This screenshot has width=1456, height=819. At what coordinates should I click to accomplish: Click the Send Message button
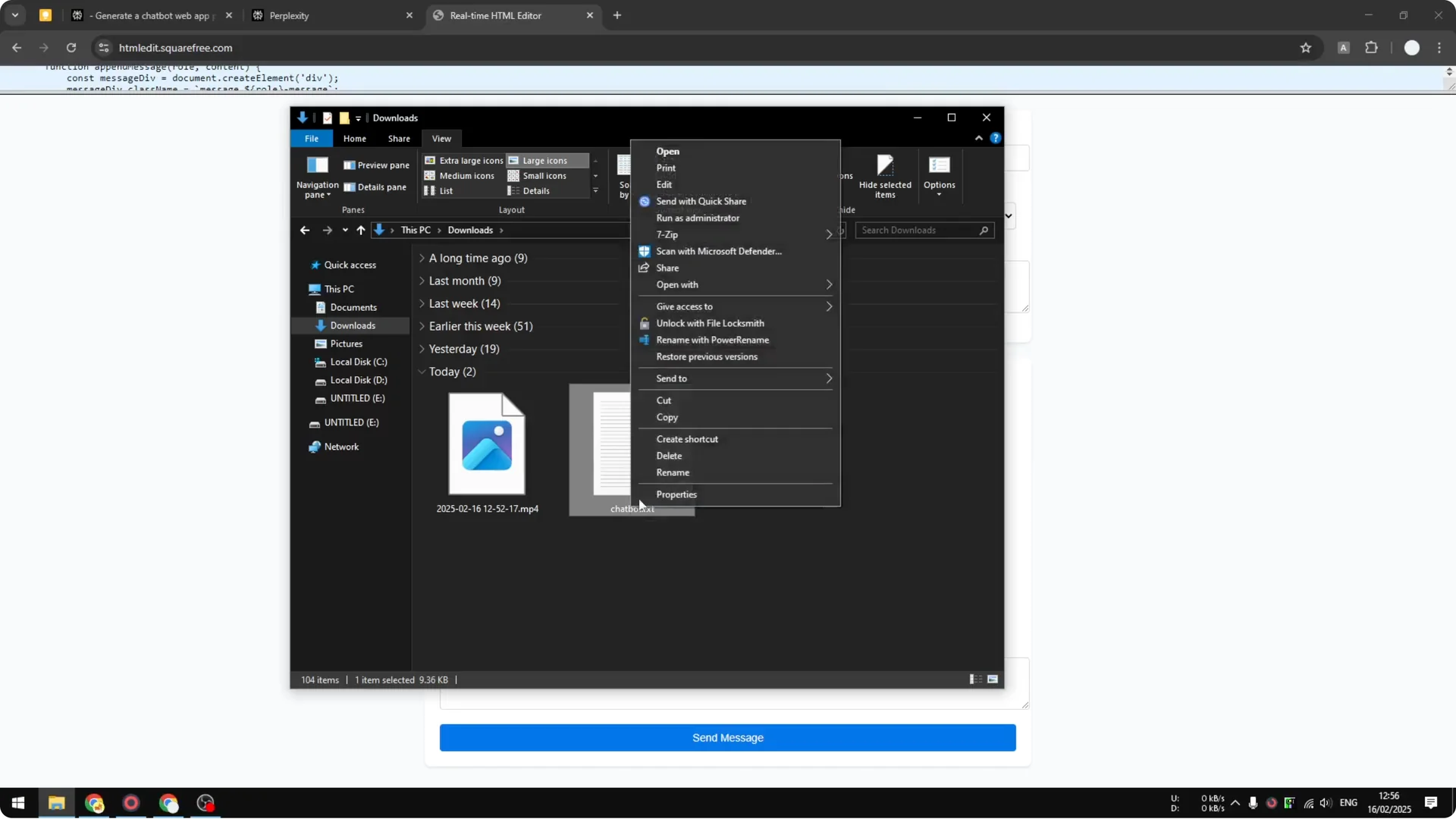click(x=726, y=737)
